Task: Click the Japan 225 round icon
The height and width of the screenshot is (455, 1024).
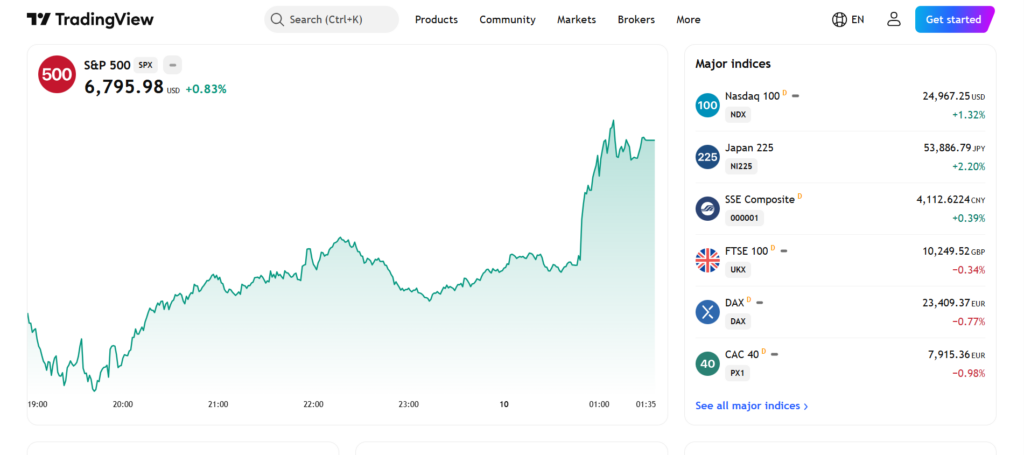Action: click(707, 157)
